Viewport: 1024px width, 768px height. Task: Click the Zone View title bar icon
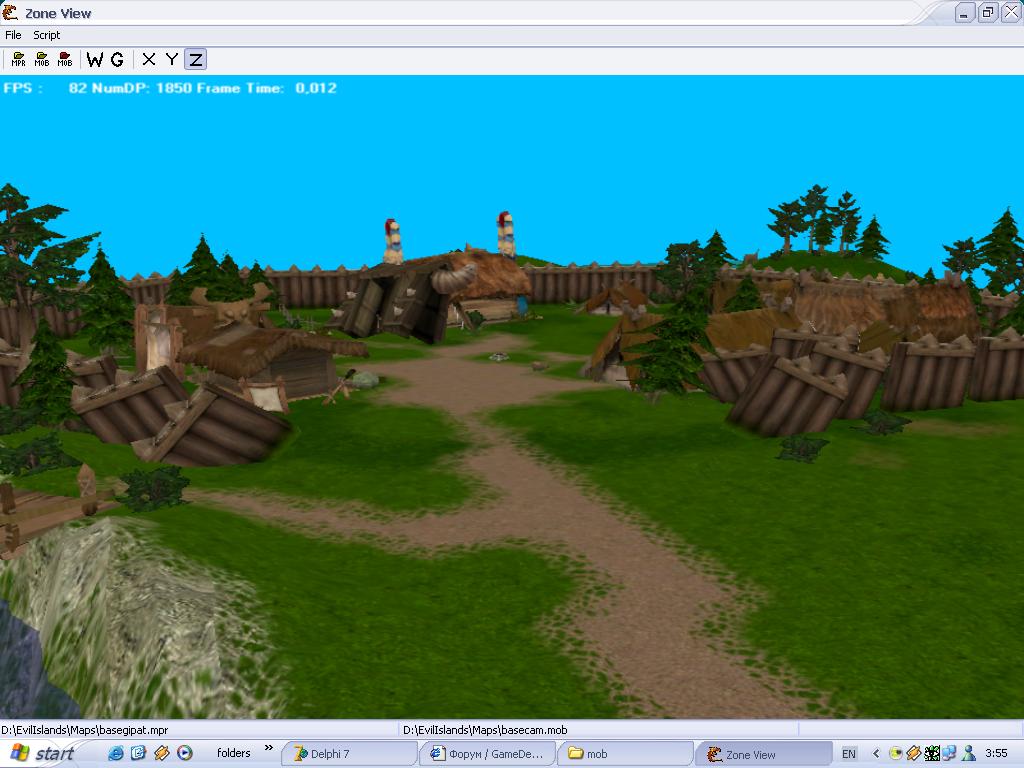pyautogui.click(x=10, y=12)
